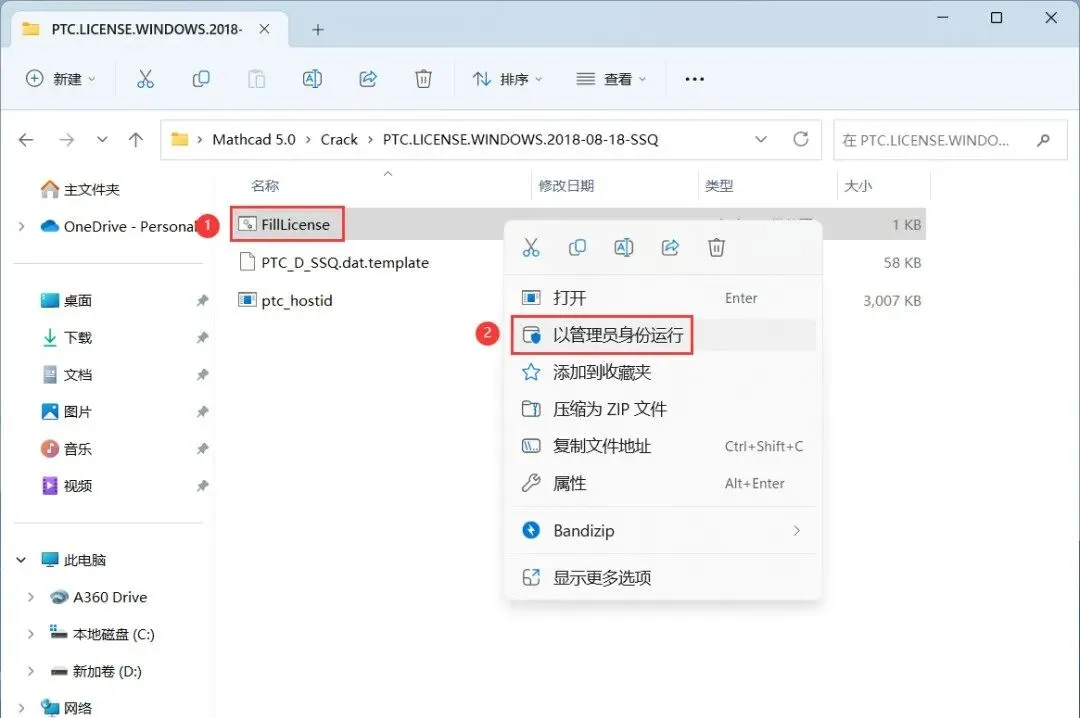
Task: Open 桌面 in the sidebar
Action: (x=66, y=300)
